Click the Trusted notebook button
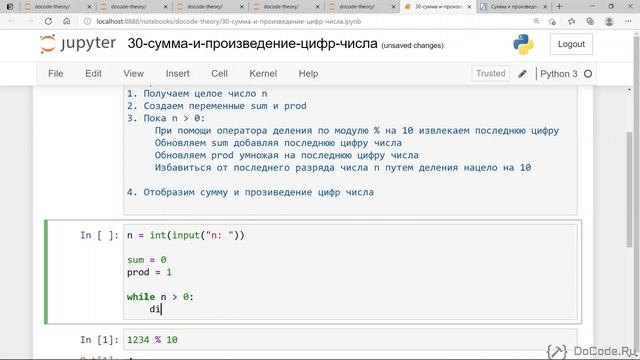The image size is (640, 360). click(490, 73)
